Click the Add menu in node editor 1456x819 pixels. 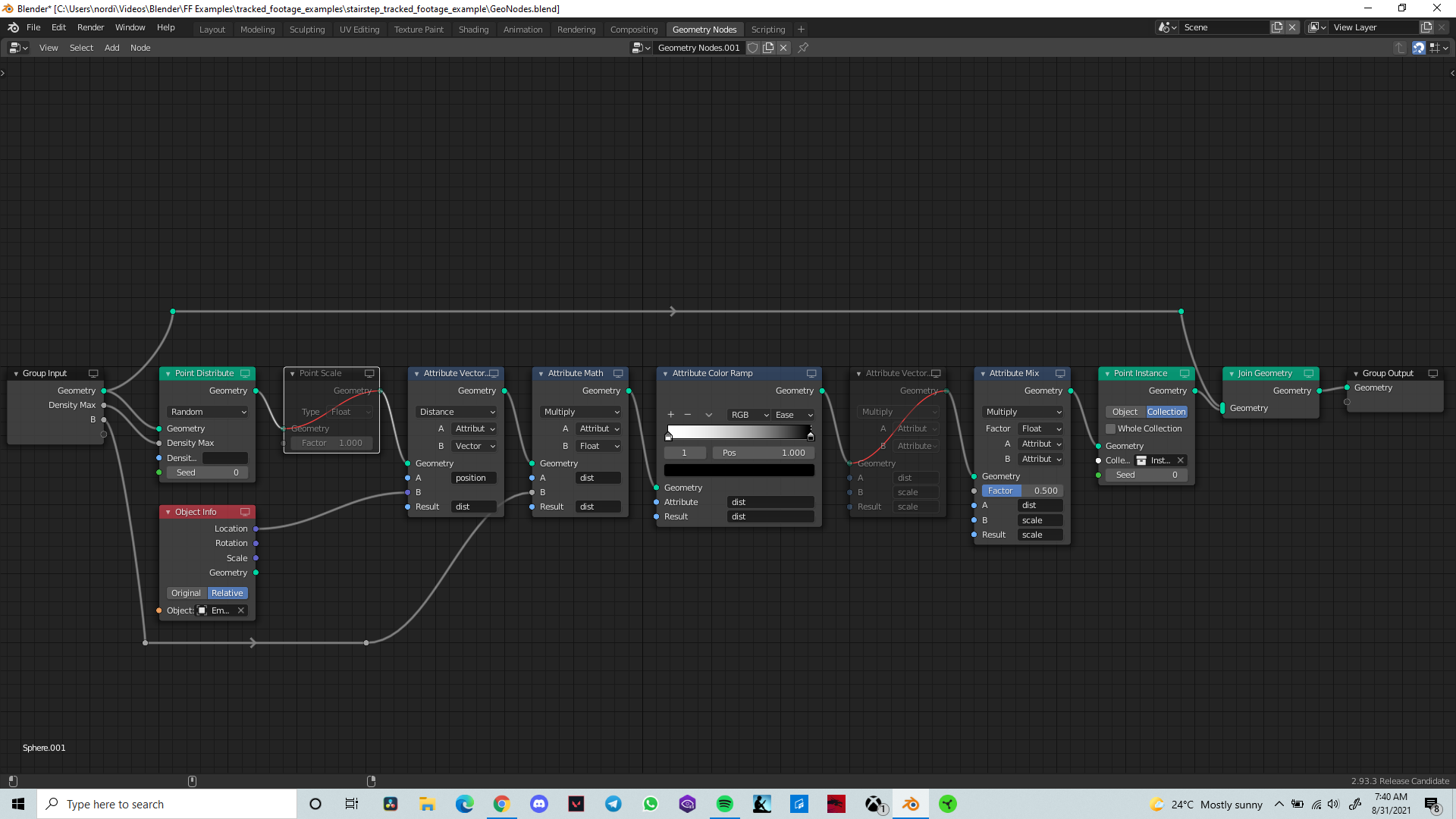click(x=111, y=47)
